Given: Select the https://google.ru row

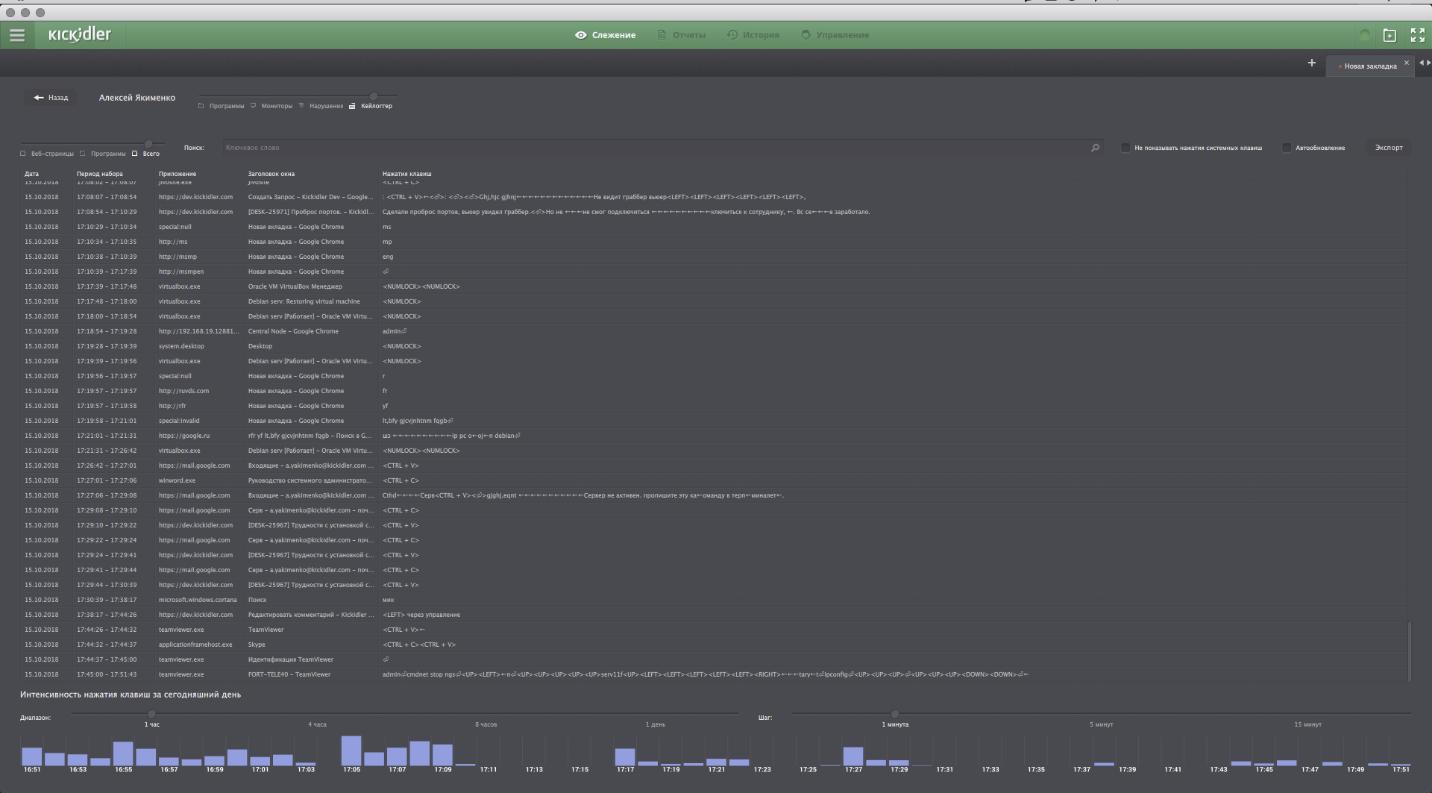Looking at the screenshot, I should pos(712,436).
